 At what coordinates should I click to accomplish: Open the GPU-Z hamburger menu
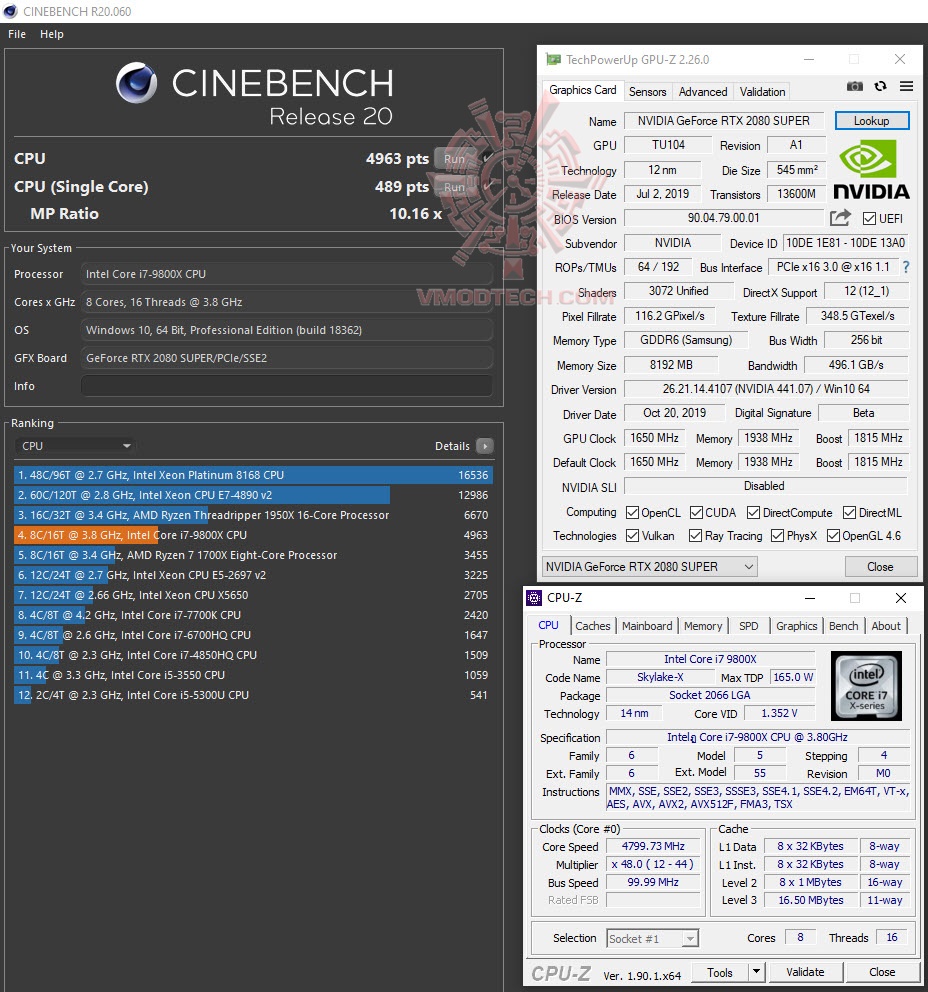(906, 87)
